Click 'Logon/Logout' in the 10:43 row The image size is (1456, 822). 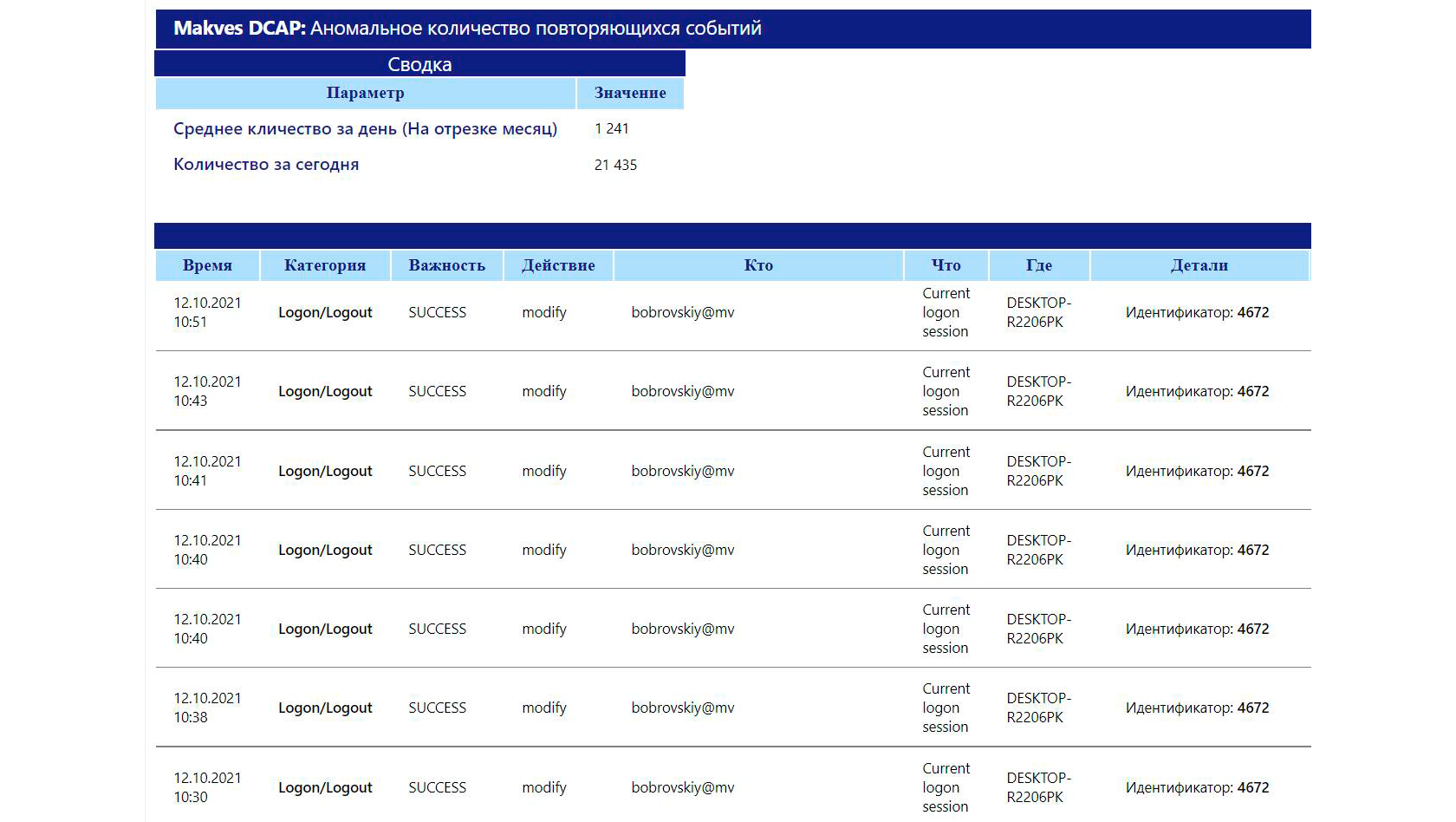(x=325, y=391)
